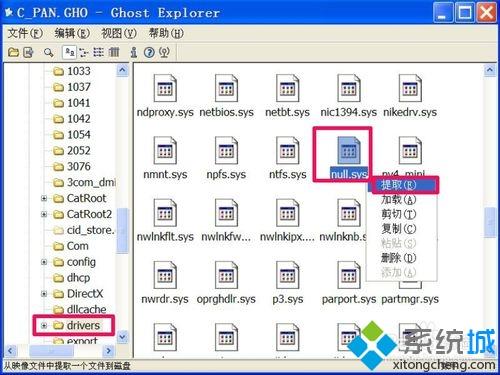The height and width of the screenshot is (375, 500).
Task: Select the oprghdlr.sys file icon
Action: pyautogui.click(x=226, y=275)
